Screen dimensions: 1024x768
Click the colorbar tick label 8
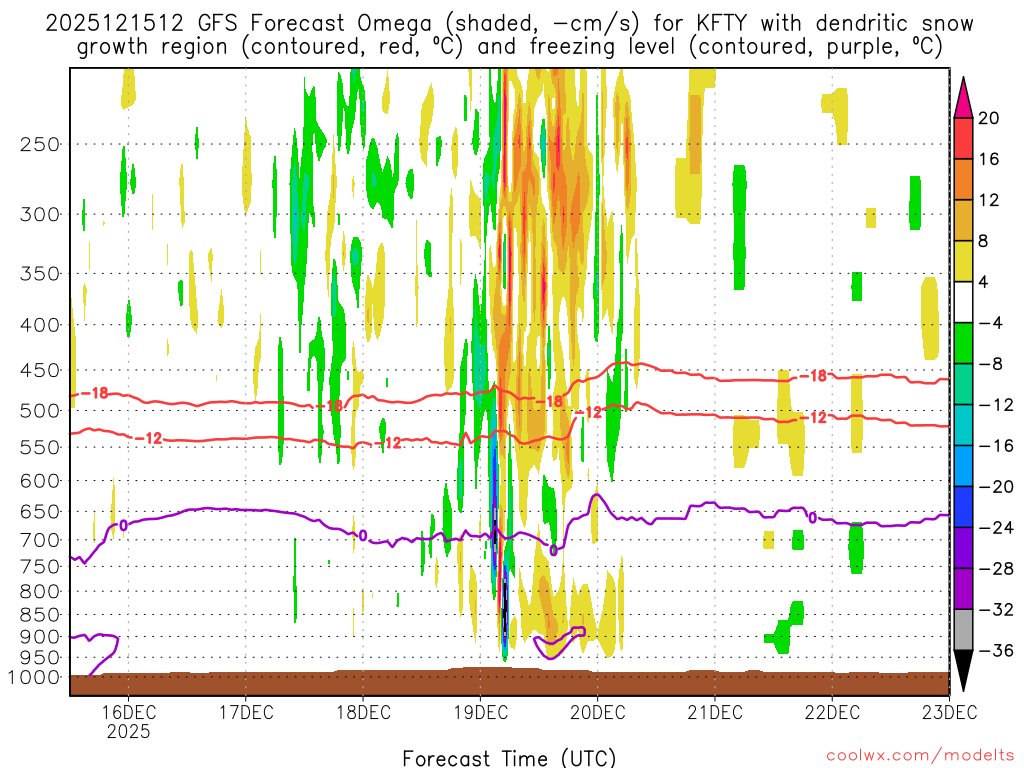984,241
